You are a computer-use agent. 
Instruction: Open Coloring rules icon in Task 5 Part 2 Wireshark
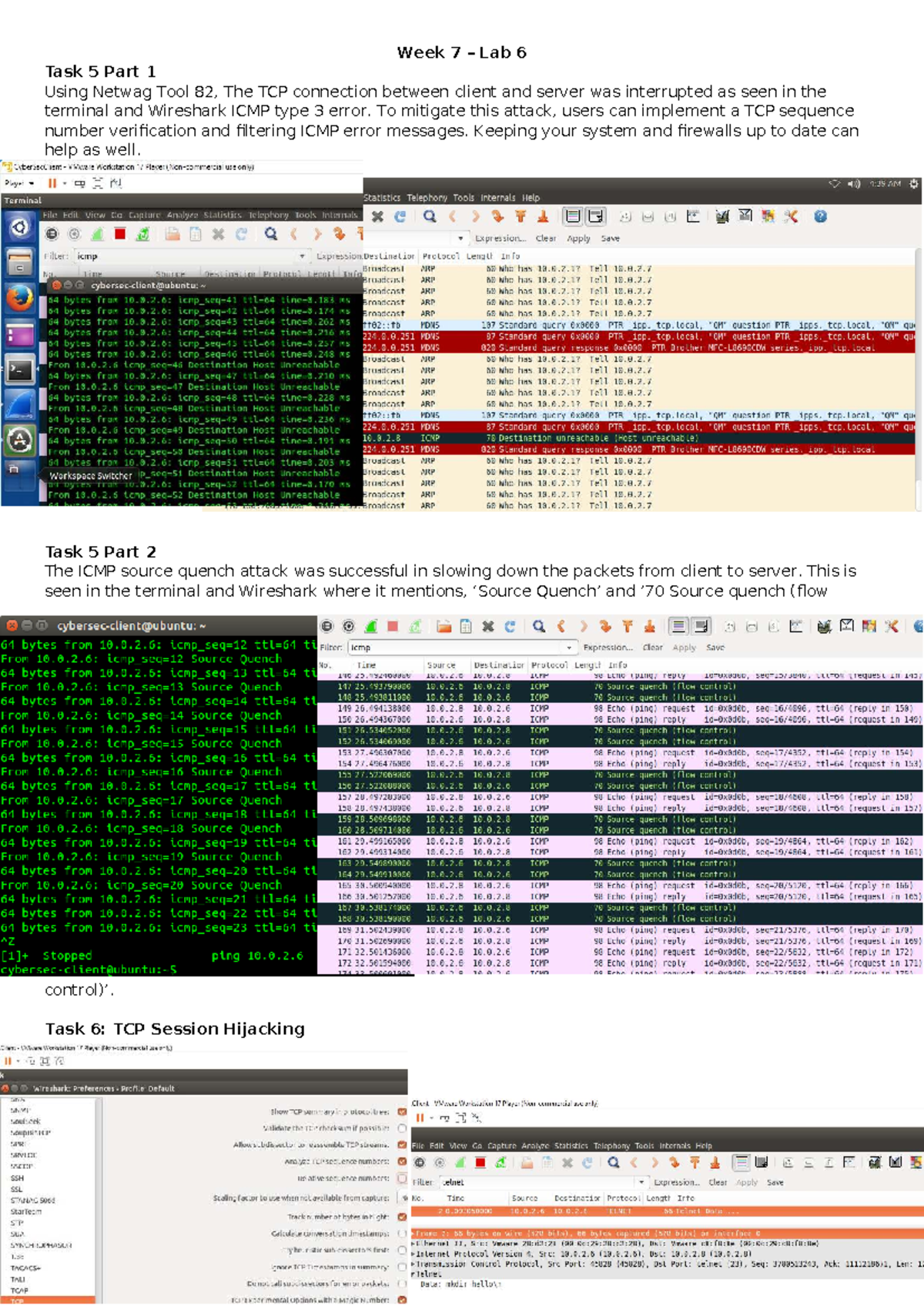click(869, 627)
